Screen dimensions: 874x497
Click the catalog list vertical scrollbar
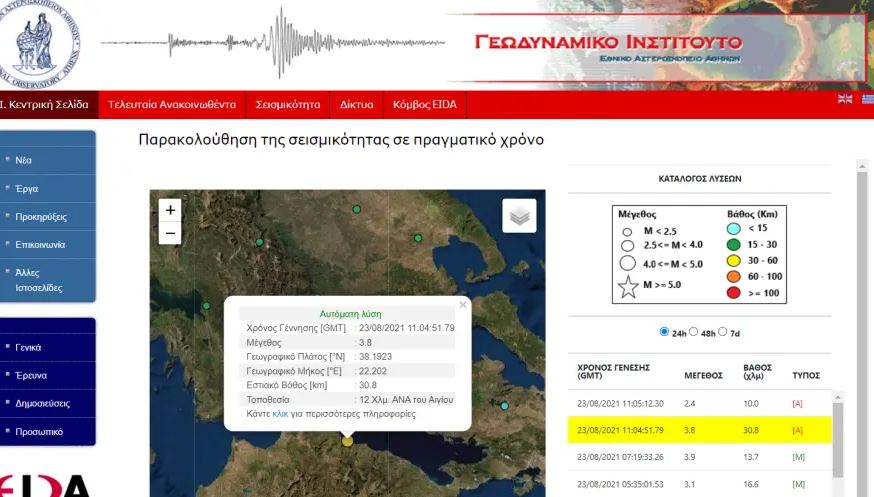click(861, 300)
